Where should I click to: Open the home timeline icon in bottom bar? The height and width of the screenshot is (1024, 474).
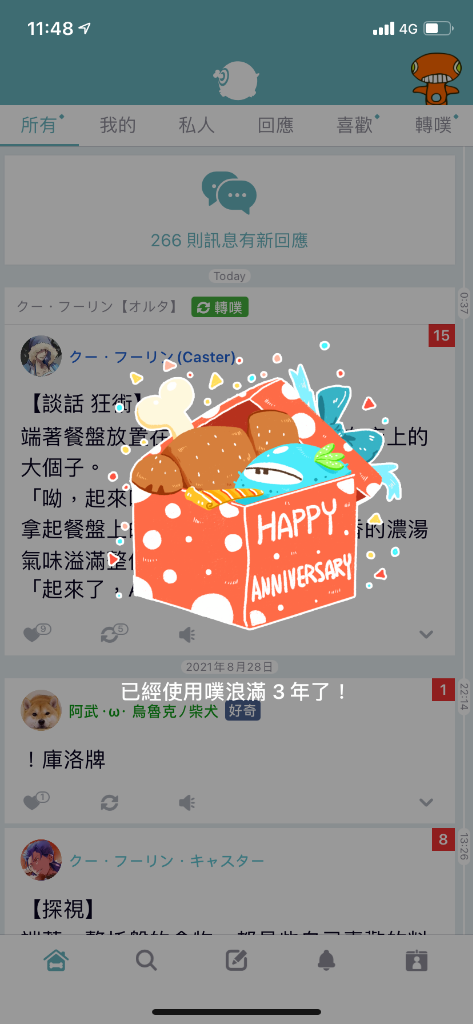57,959
